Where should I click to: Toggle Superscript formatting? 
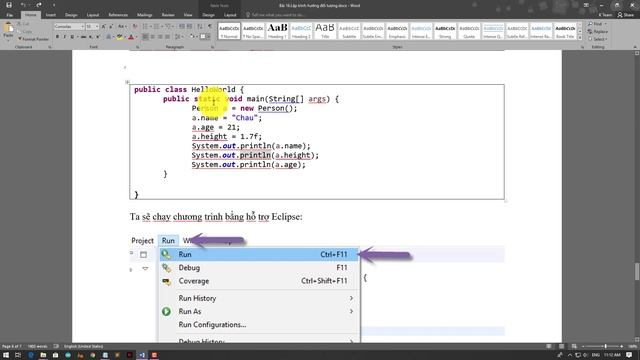98,37
